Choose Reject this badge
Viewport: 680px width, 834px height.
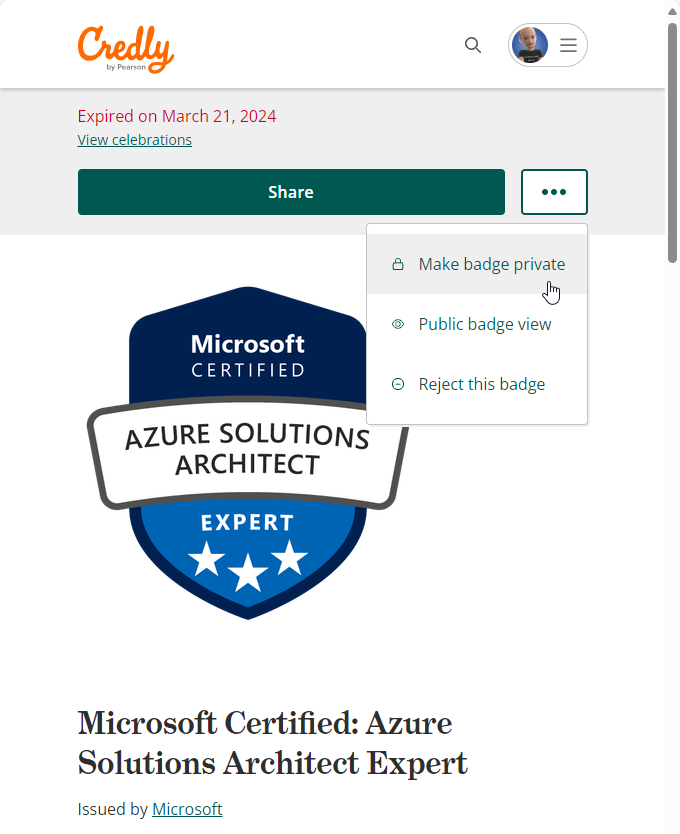click(x=477, y=384)
